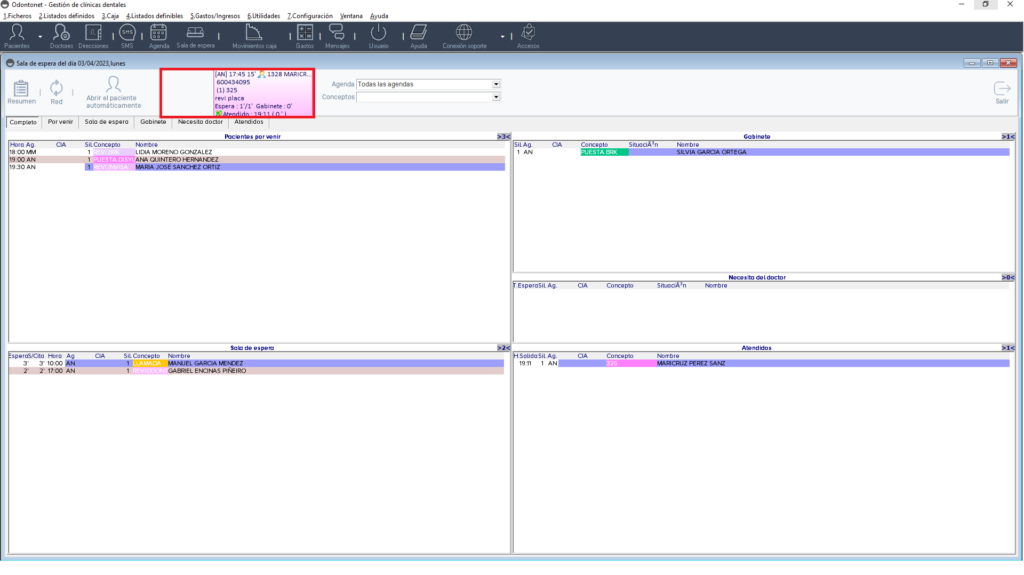Open Direcciones address book icon
The height and width of the screenshot is (575, 1024).
(x=93, y=36)
